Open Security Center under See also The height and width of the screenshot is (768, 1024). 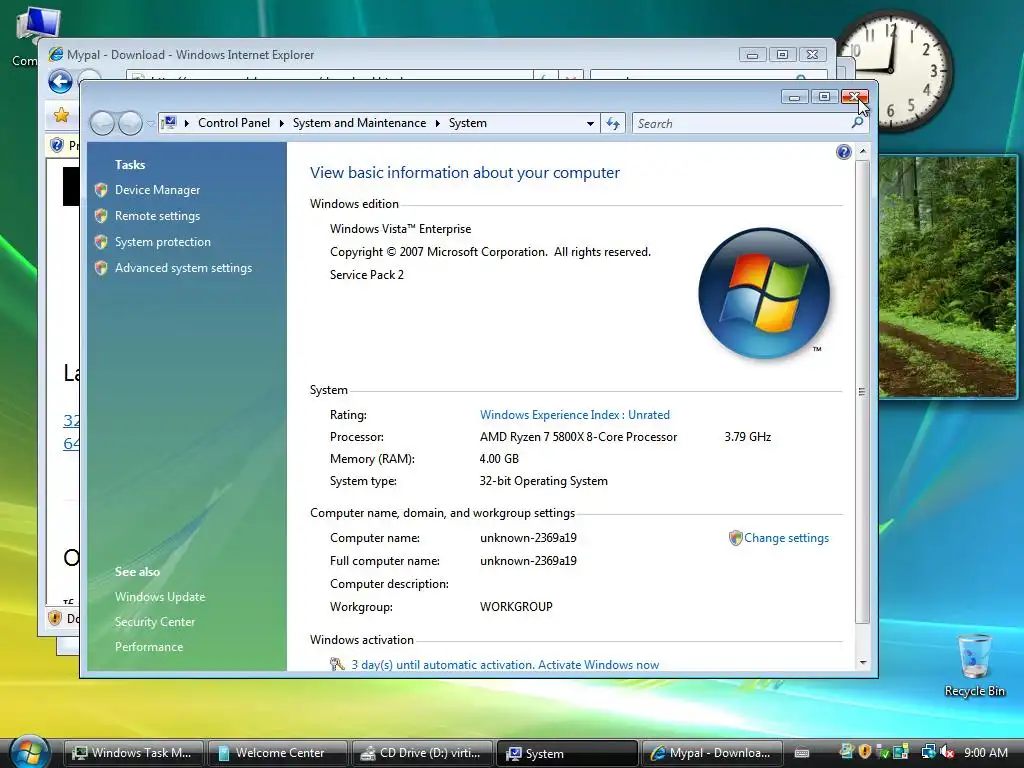coord(155,622)
